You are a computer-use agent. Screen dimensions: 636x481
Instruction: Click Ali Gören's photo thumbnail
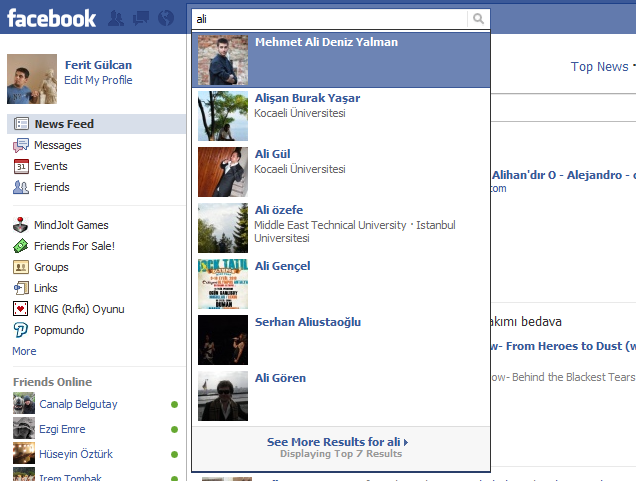[223, 396]
